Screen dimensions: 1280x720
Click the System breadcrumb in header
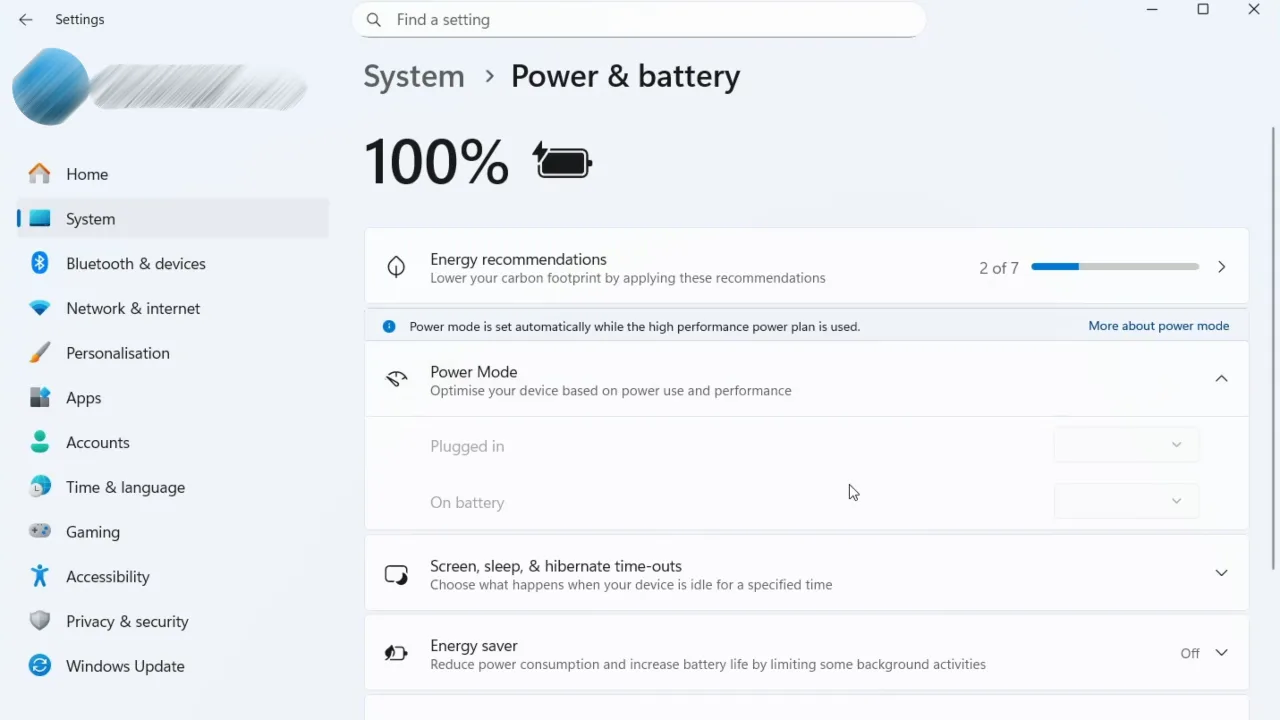pos(413,76)
